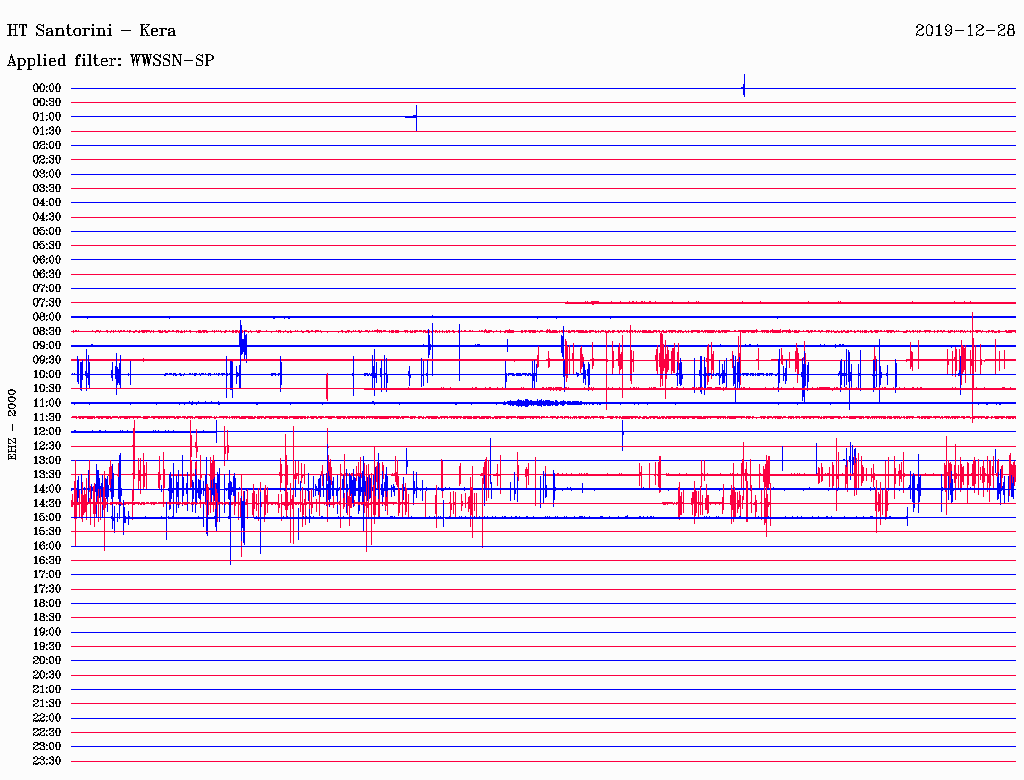Select the 04:00 time label

click(x=47, y=203)
